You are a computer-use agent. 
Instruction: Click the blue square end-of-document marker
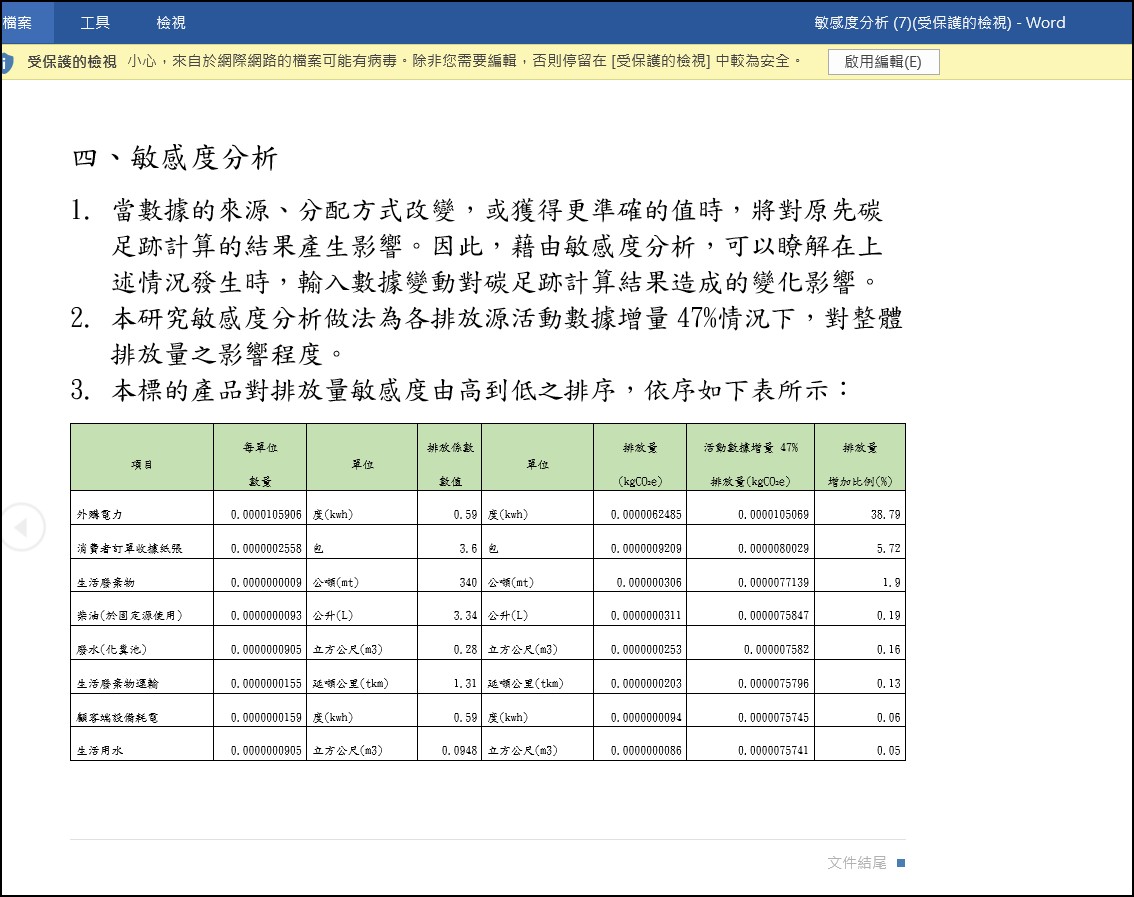pos(901,863)
